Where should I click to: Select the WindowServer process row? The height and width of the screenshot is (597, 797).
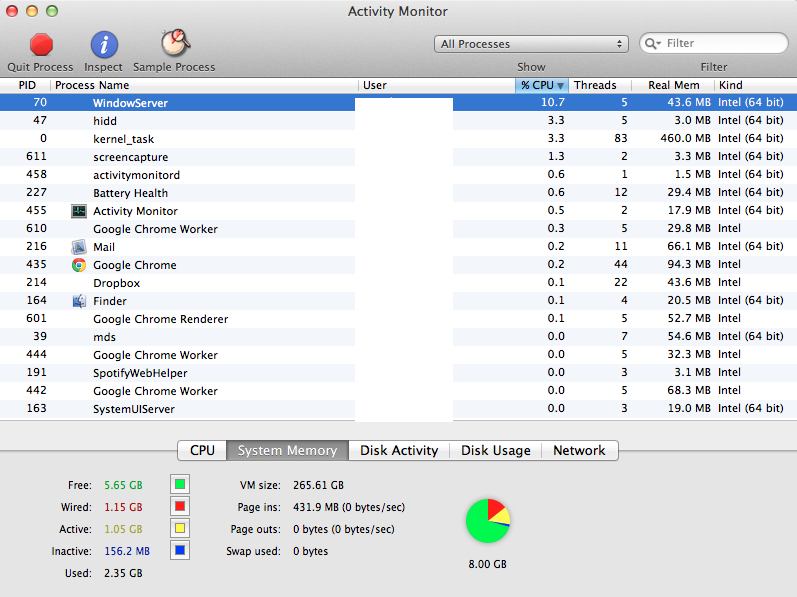point(398,103)
